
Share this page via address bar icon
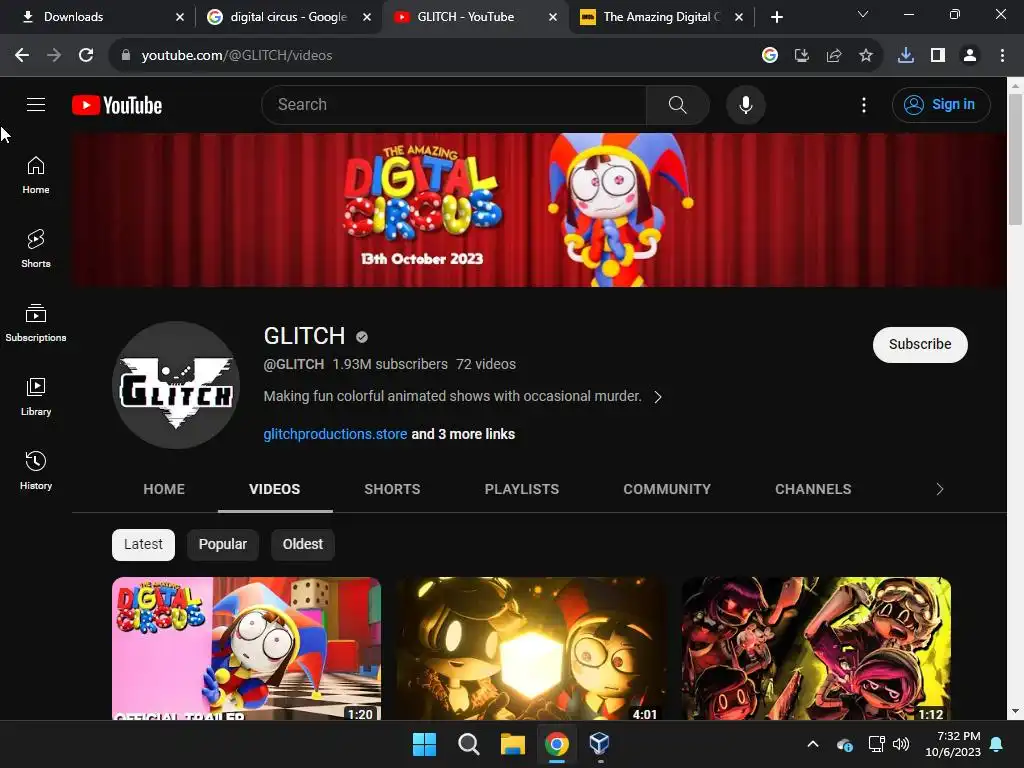pyautogui.click(x=833, y=56)
